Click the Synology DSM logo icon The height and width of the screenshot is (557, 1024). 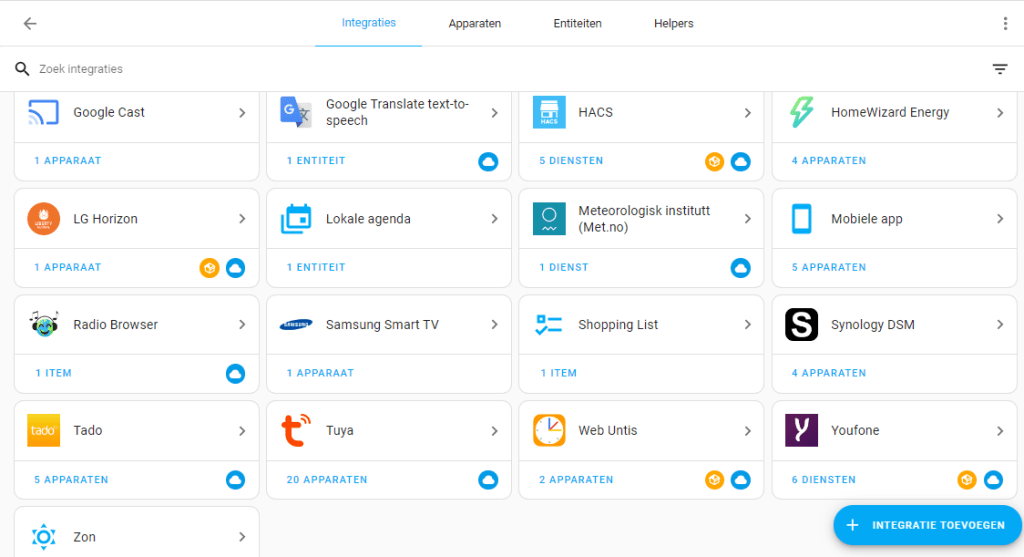tap(801, 325)
